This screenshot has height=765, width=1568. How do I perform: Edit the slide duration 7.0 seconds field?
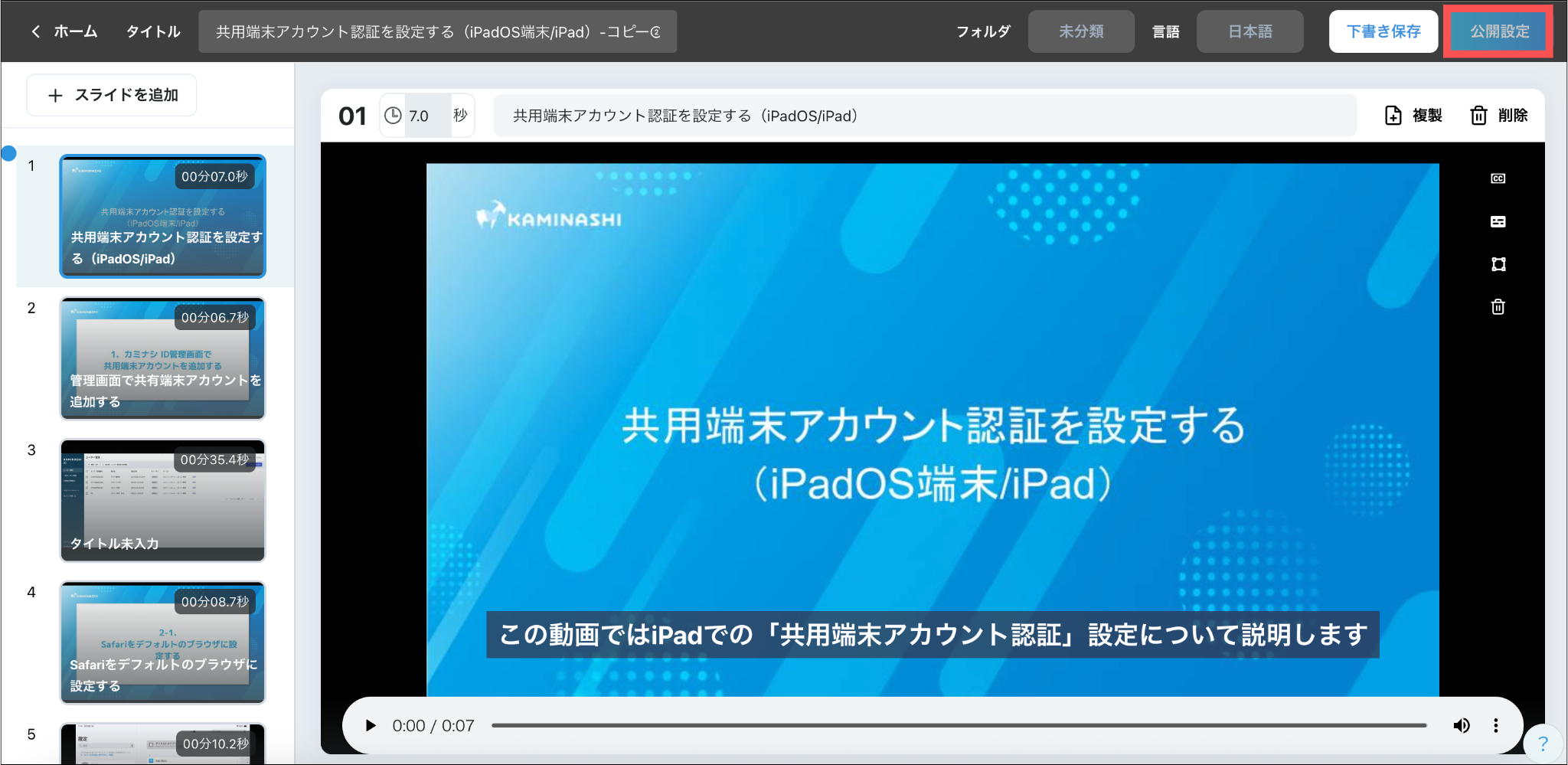[x=427, y=116]
